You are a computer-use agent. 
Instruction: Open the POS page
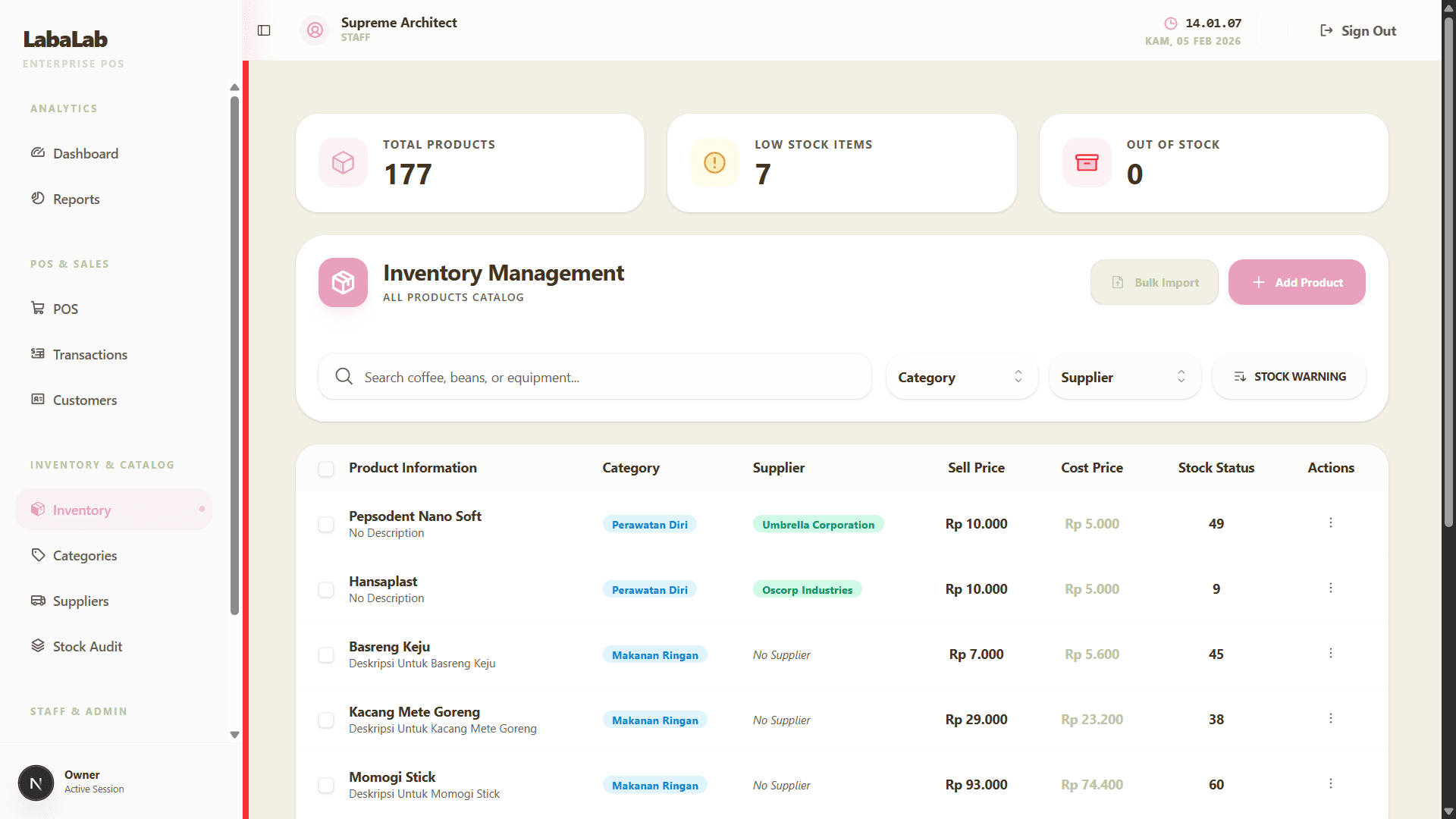pos(114,309)
